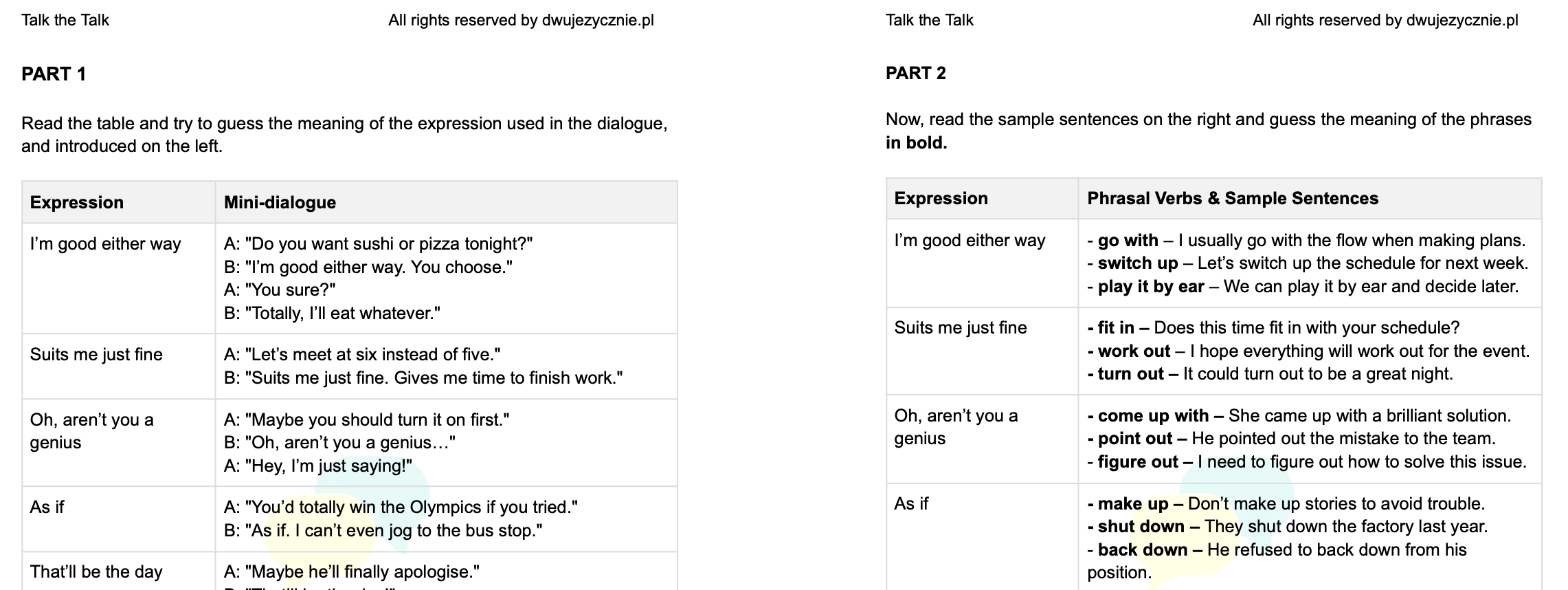Click the bold phrase 'figure out'

tap(1137, 462)
